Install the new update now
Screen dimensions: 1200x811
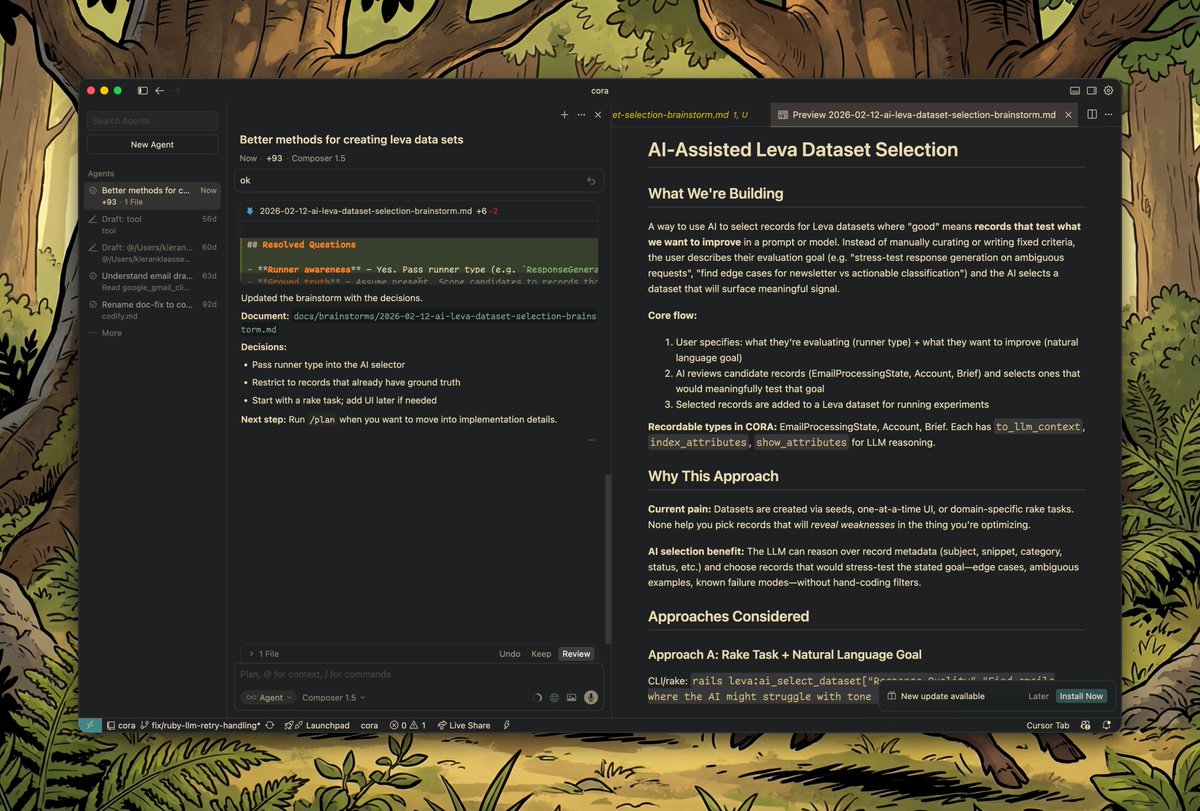pyautogui.click(x=1081, y=696)
